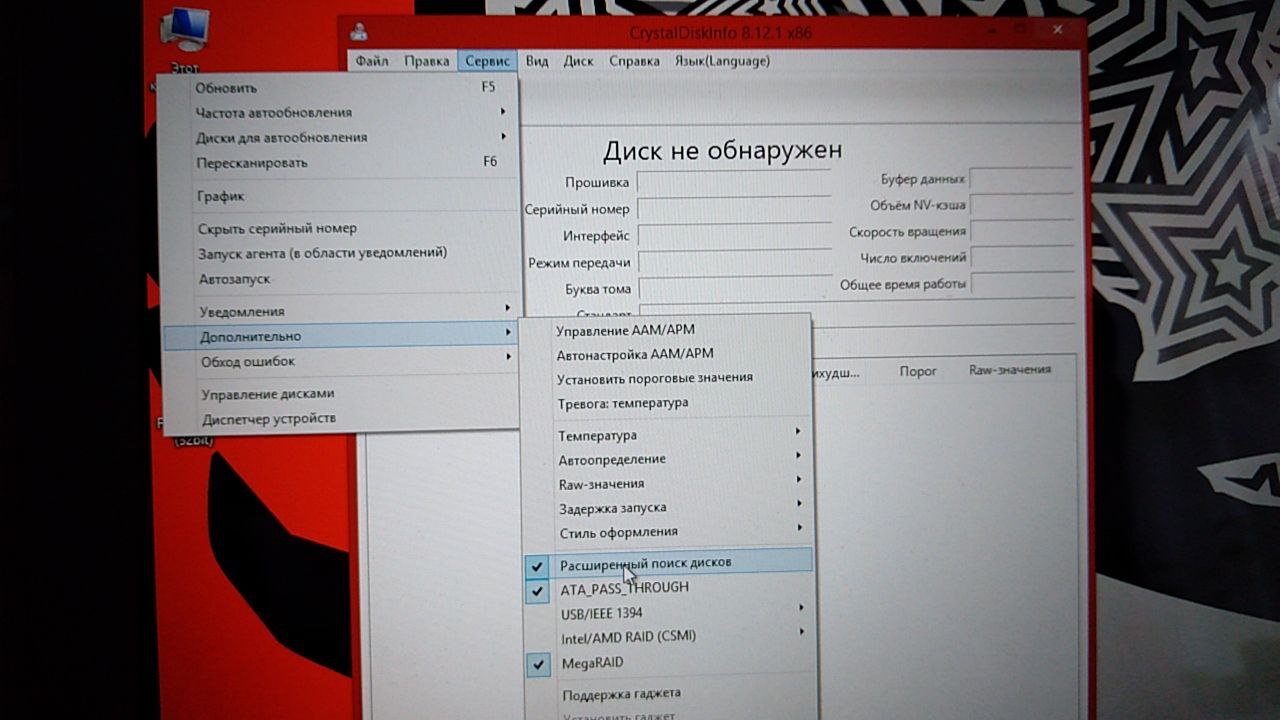The width and height of the screenshot is (1280, 720).
Task: Click the Диск не обнаружен heading
Action: (722, 150)
